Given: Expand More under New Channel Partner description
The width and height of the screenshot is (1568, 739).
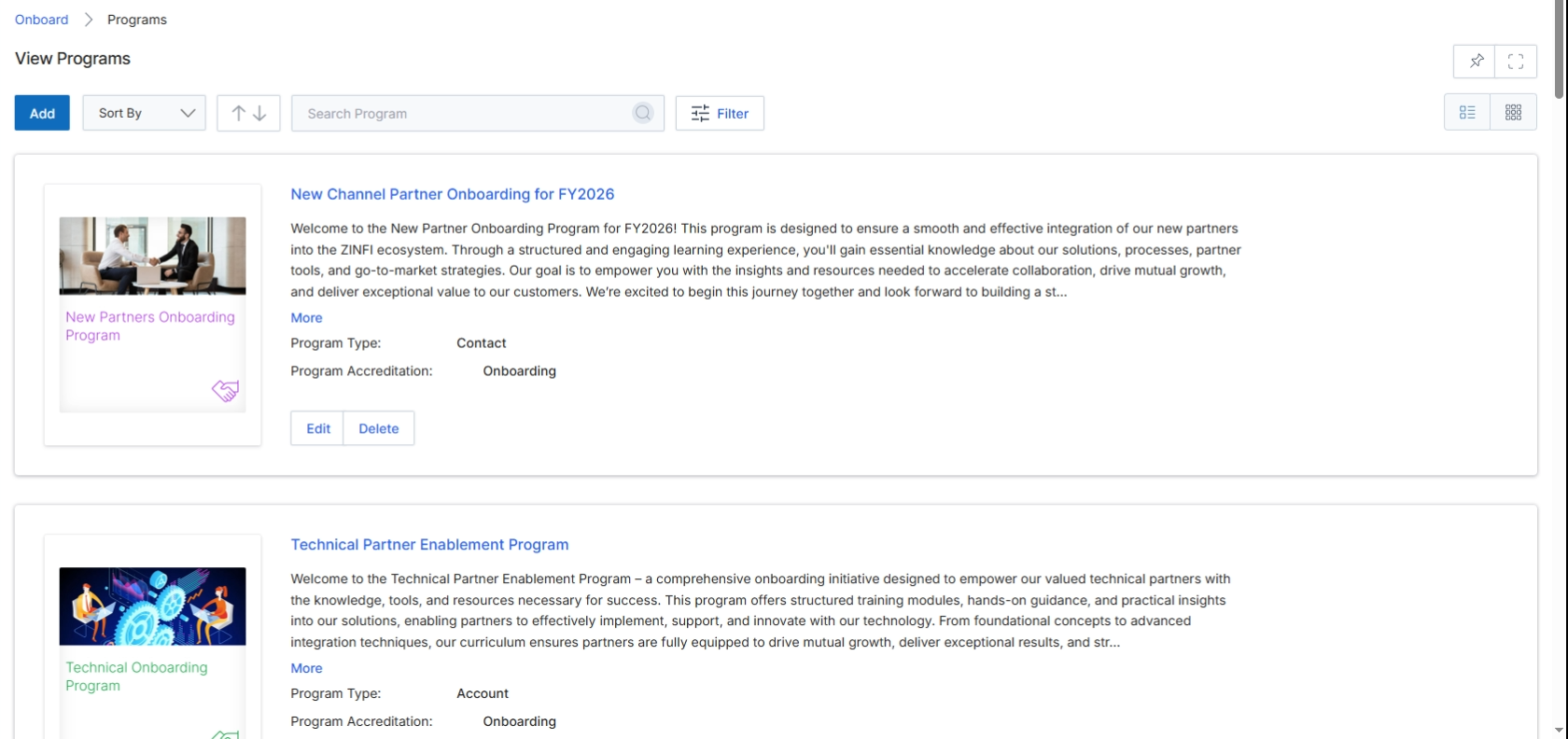Looking at the screenshot, I should tap(306, 318).
